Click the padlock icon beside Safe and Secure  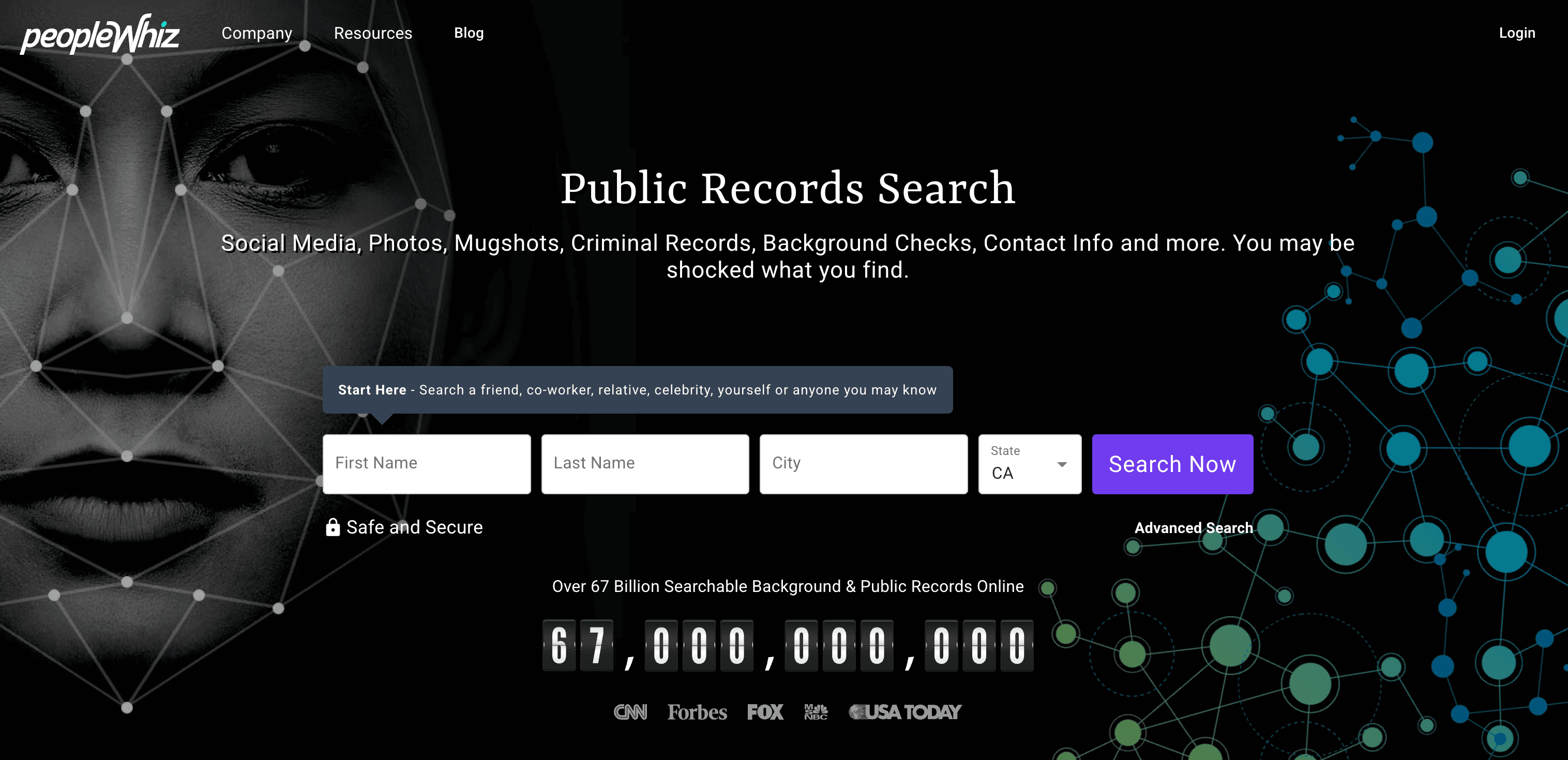[x=333, y=527]
